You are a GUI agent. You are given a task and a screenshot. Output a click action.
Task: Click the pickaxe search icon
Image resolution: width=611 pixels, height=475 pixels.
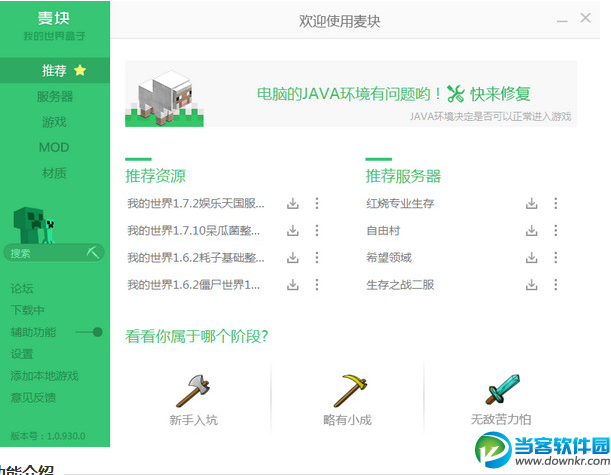[93, 252]
